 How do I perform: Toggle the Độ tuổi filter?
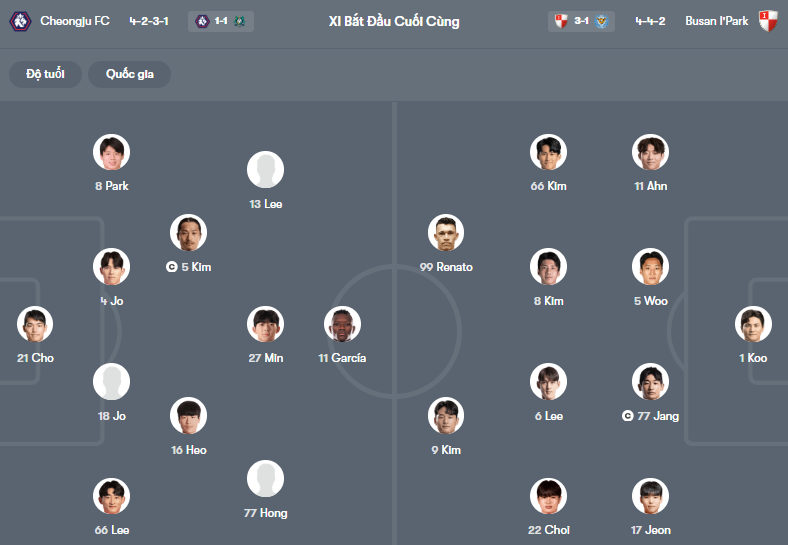(x=46, y=75)
